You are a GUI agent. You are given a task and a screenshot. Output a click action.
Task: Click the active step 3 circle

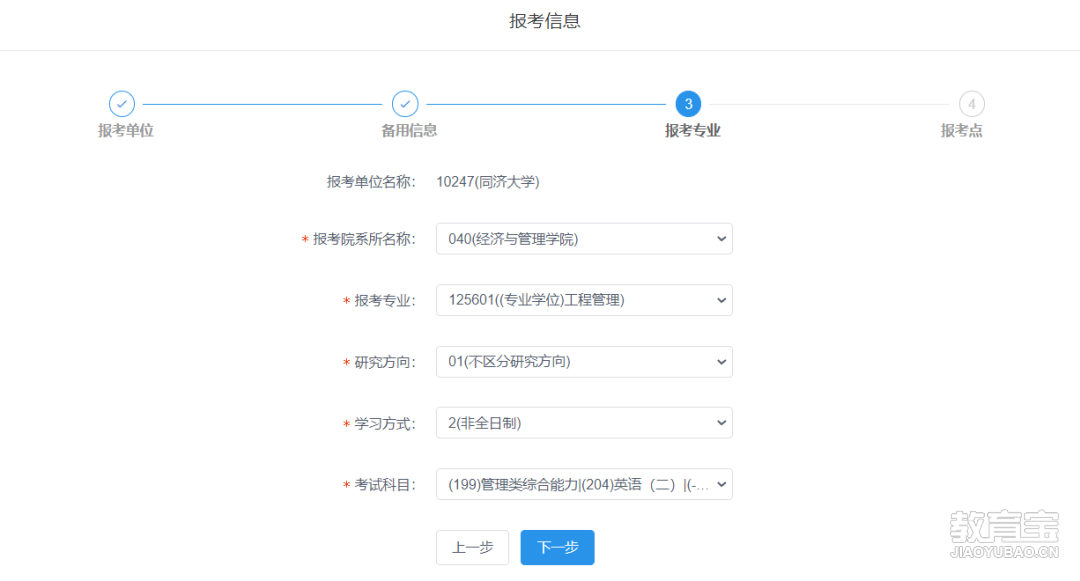pyautogui.click(x=688, y=104)
